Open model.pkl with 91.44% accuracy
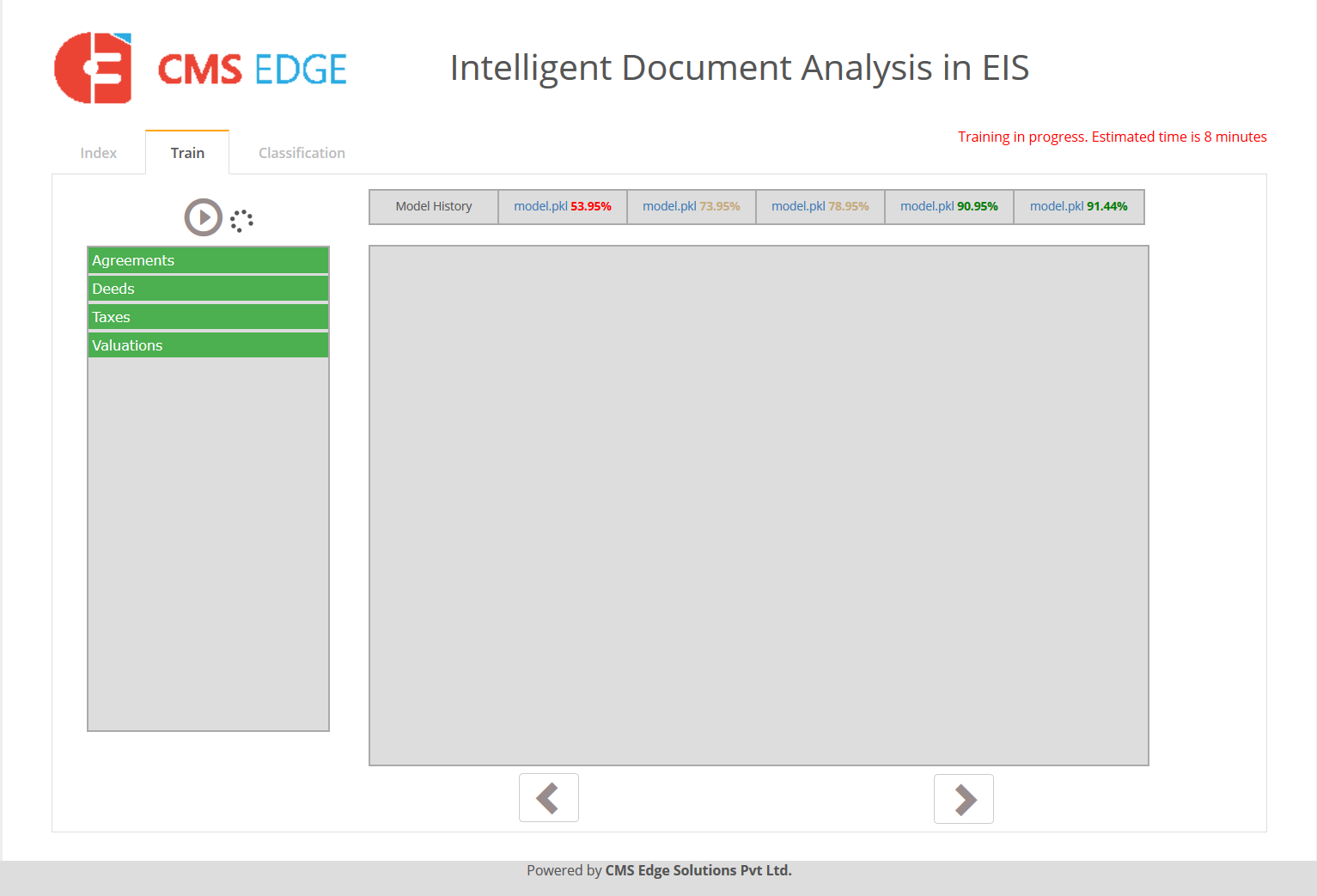The width and height of the screenshot is (1317, 896). point(1079,206)
